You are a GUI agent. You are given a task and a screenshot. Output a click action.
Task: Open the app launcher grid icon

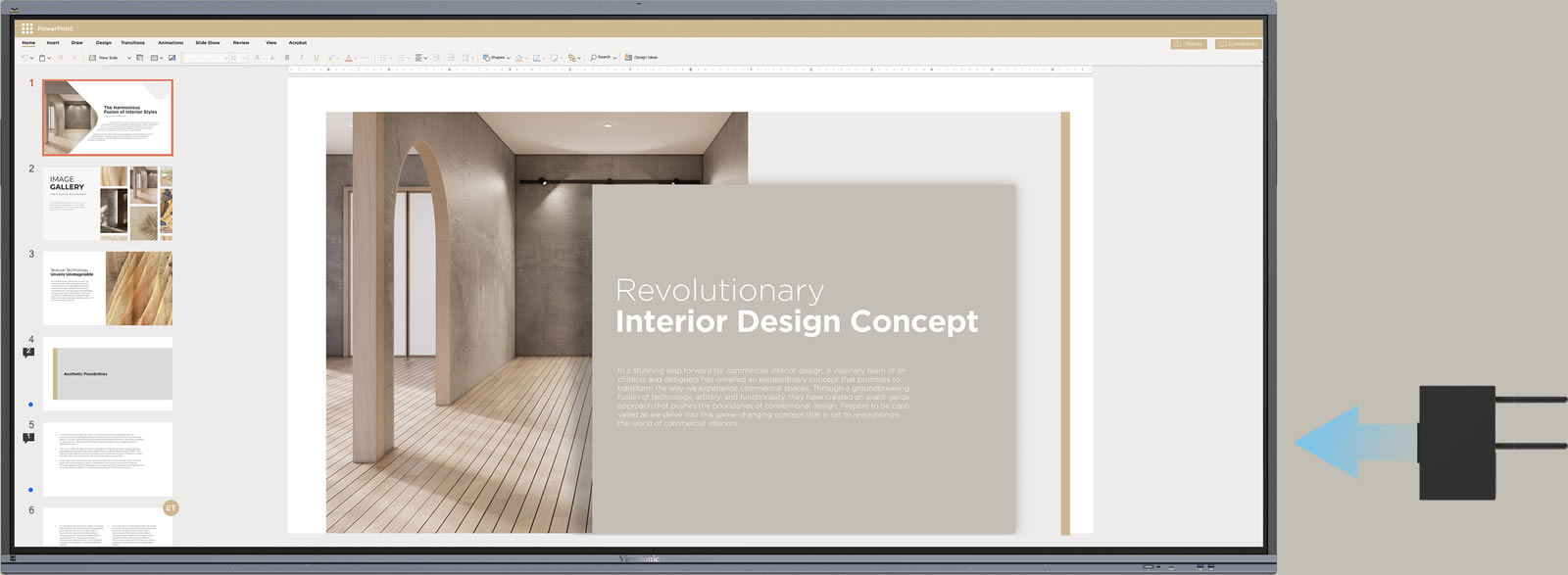(26, 28)
